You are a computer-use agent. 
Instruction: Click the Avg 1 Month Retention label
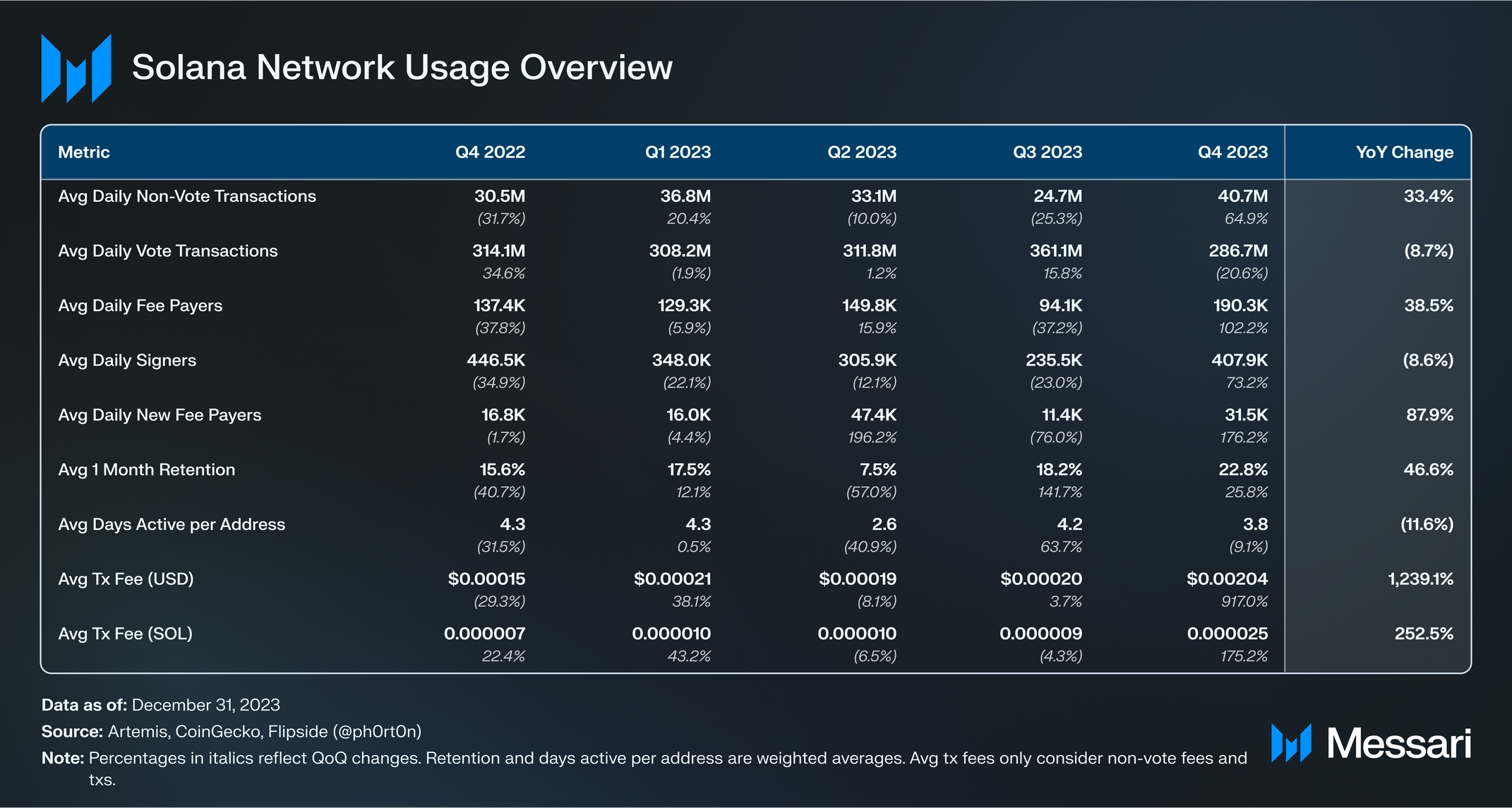click(x=147, y=470)
